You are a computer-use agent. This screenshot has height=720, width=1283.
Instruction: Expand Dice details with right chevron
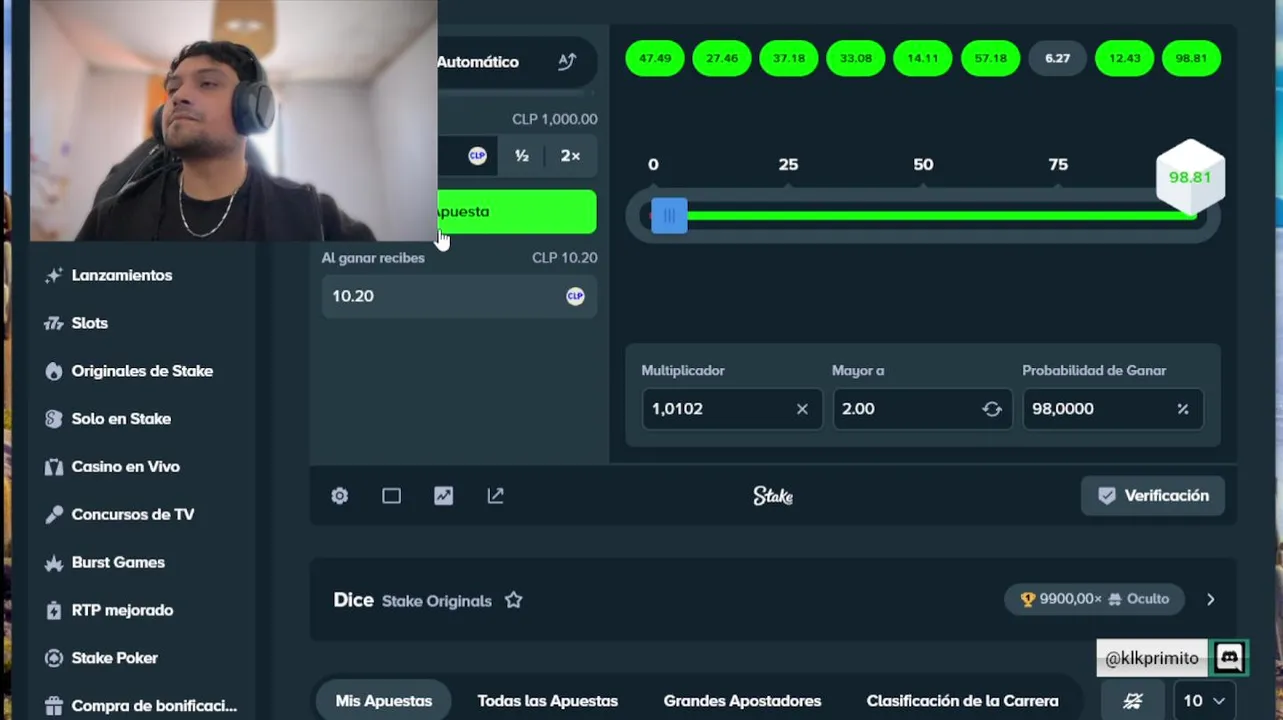tap(1211, 599)
